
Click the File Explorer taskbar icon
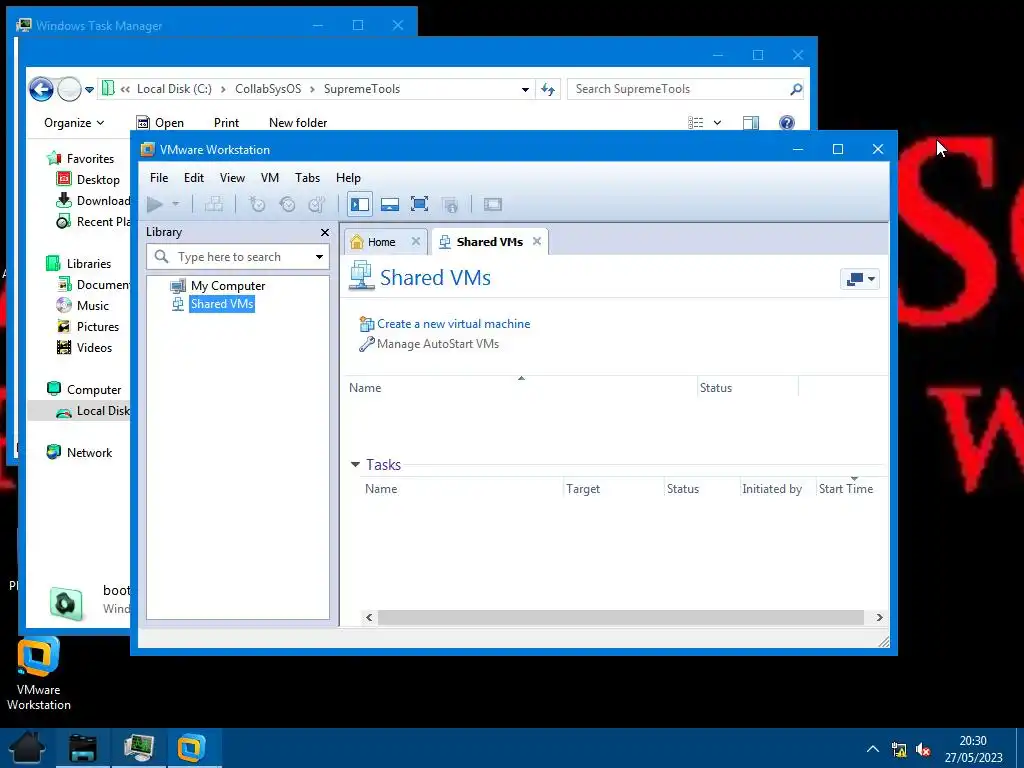83,748
